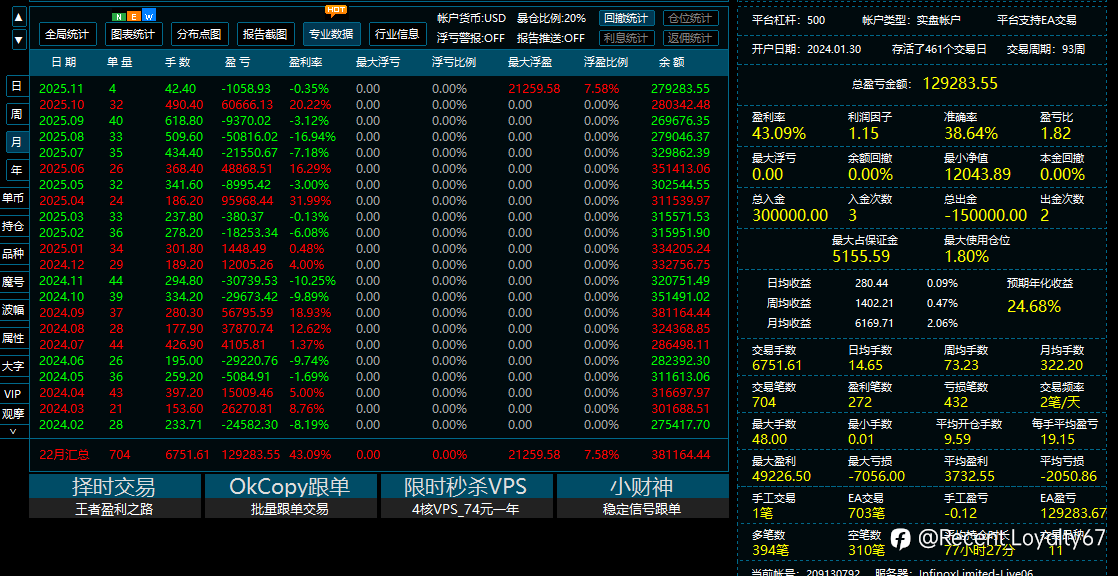1118x576 pixels.
Task: Select the 月 period button
Action: coord(17,142)
